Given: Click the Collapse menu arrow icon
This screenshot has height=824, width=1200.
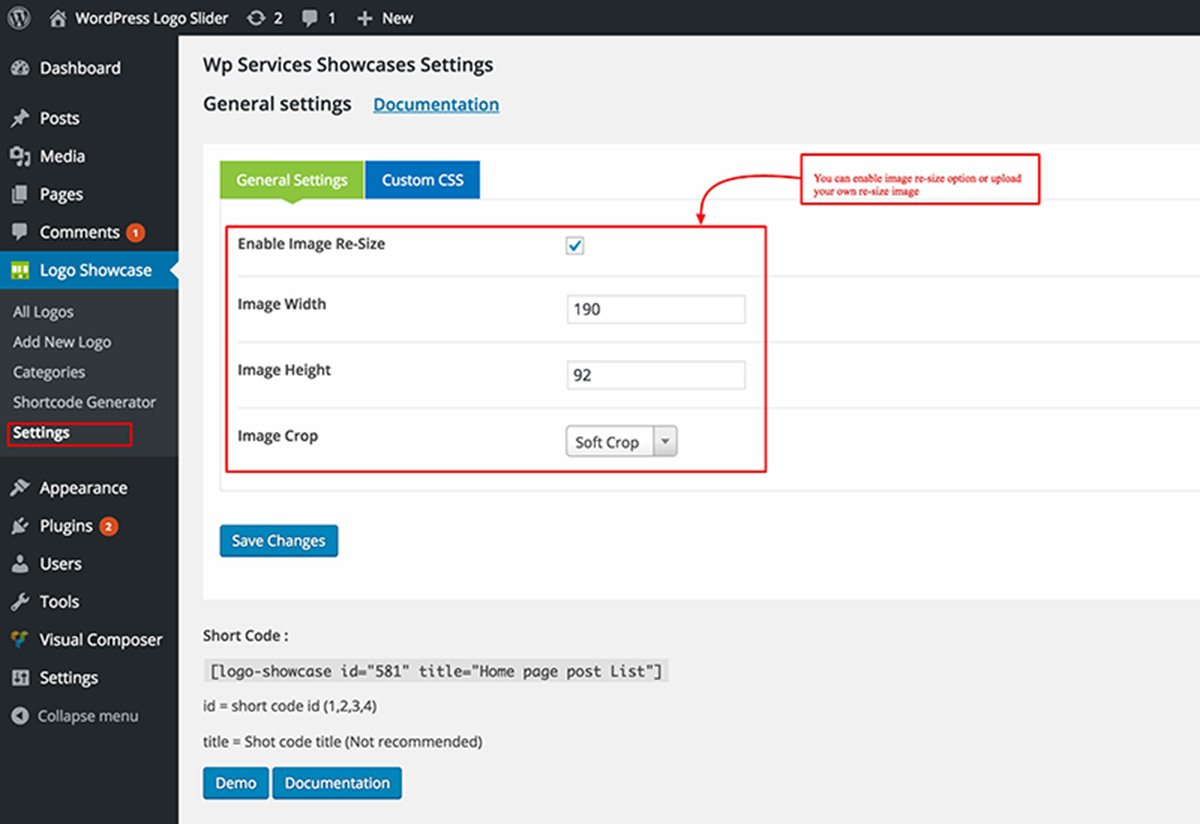Looking at the screenshot, I should click(20, 716).
